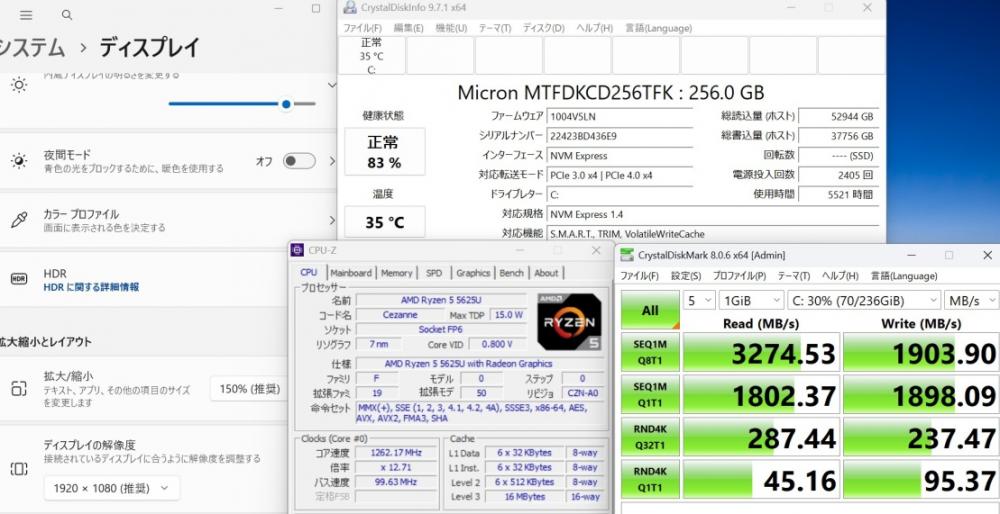
Task: Open HDR に関する詳細情報 link
Action: (91, 287)
